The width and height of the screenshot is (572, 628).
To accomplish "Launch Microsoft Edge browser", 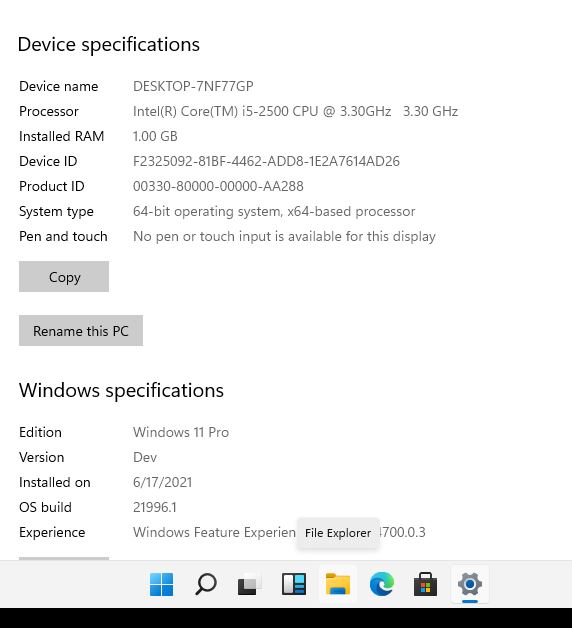I will (382, 584).
